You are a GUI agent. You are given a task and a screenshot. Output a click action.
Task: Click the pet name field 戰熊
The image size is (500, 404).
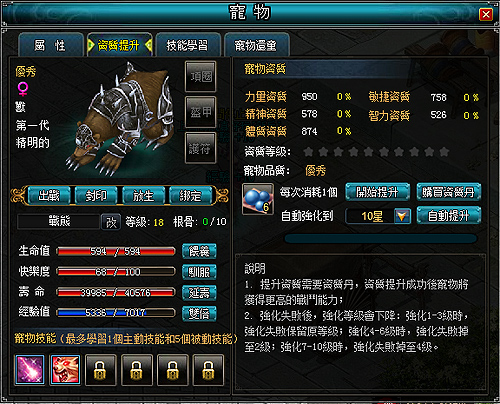[x=59, y=222]
